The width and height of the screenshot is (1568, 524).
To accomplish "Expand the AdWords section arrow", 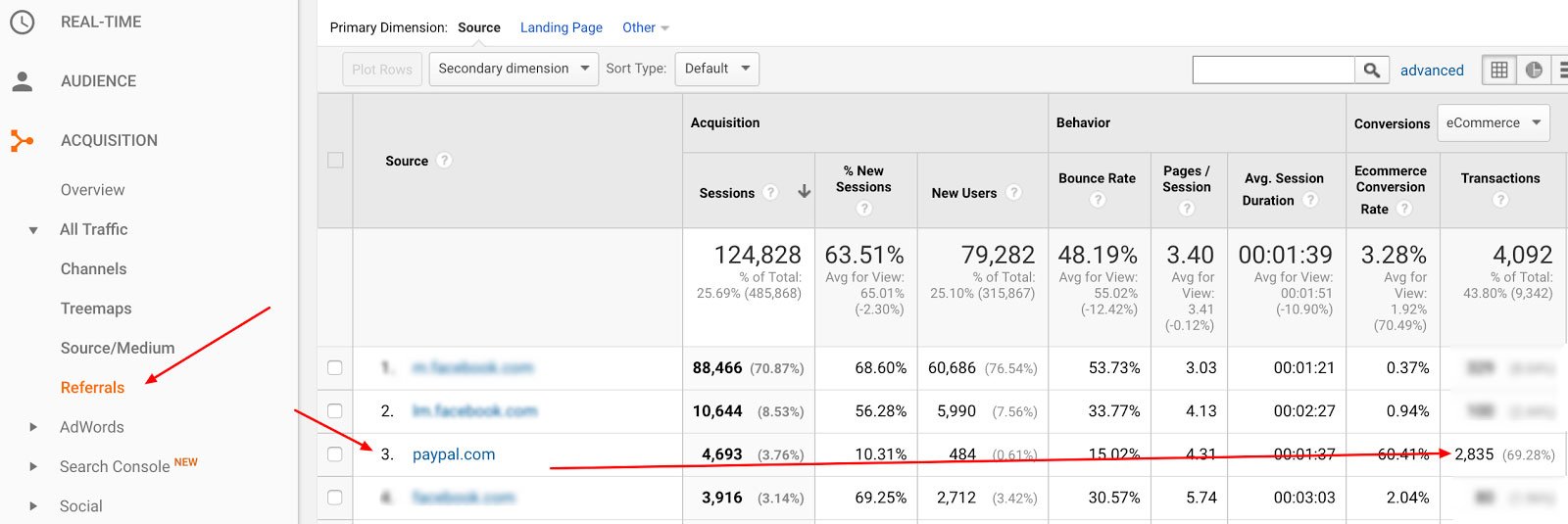I will click(x=33, y=427).
